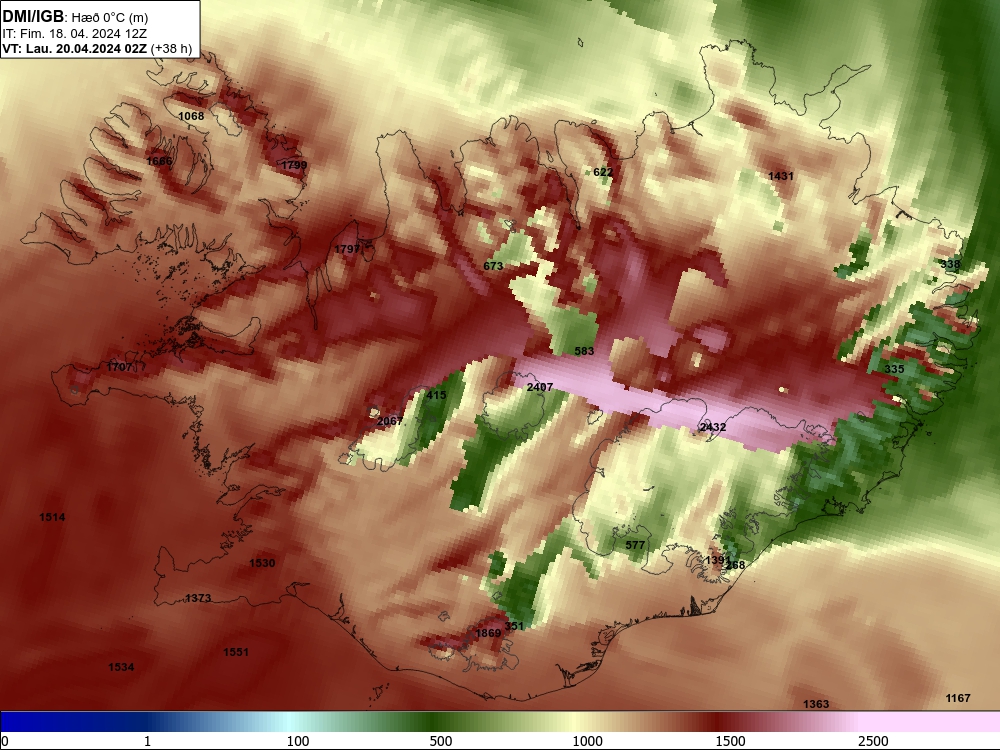The height and width of the screenshot is (750, 1000).
Task: Select the IT: Fim. 18. 04. 2024 12Z line
Action: pos(74,34)
